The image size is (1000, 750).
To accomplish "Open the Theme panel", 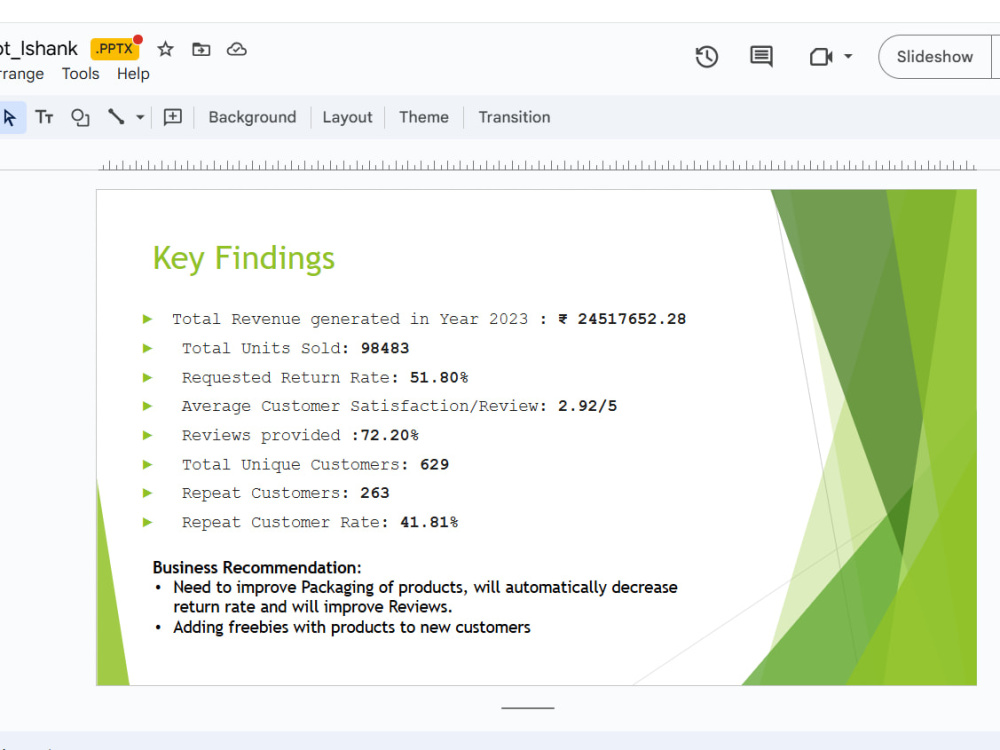I will pos(423,117).
